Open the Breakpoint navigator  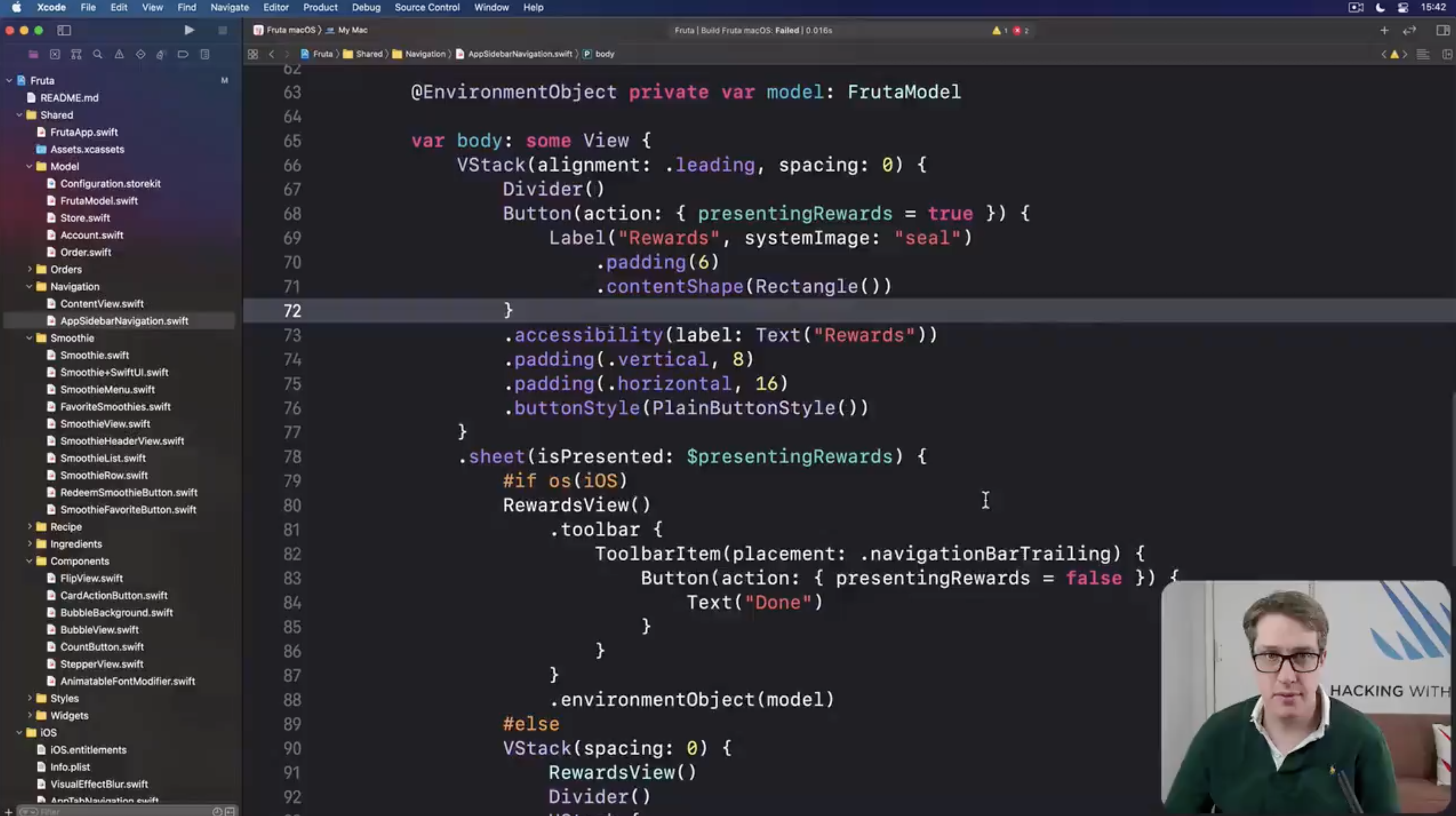click(x=183, y=54)
